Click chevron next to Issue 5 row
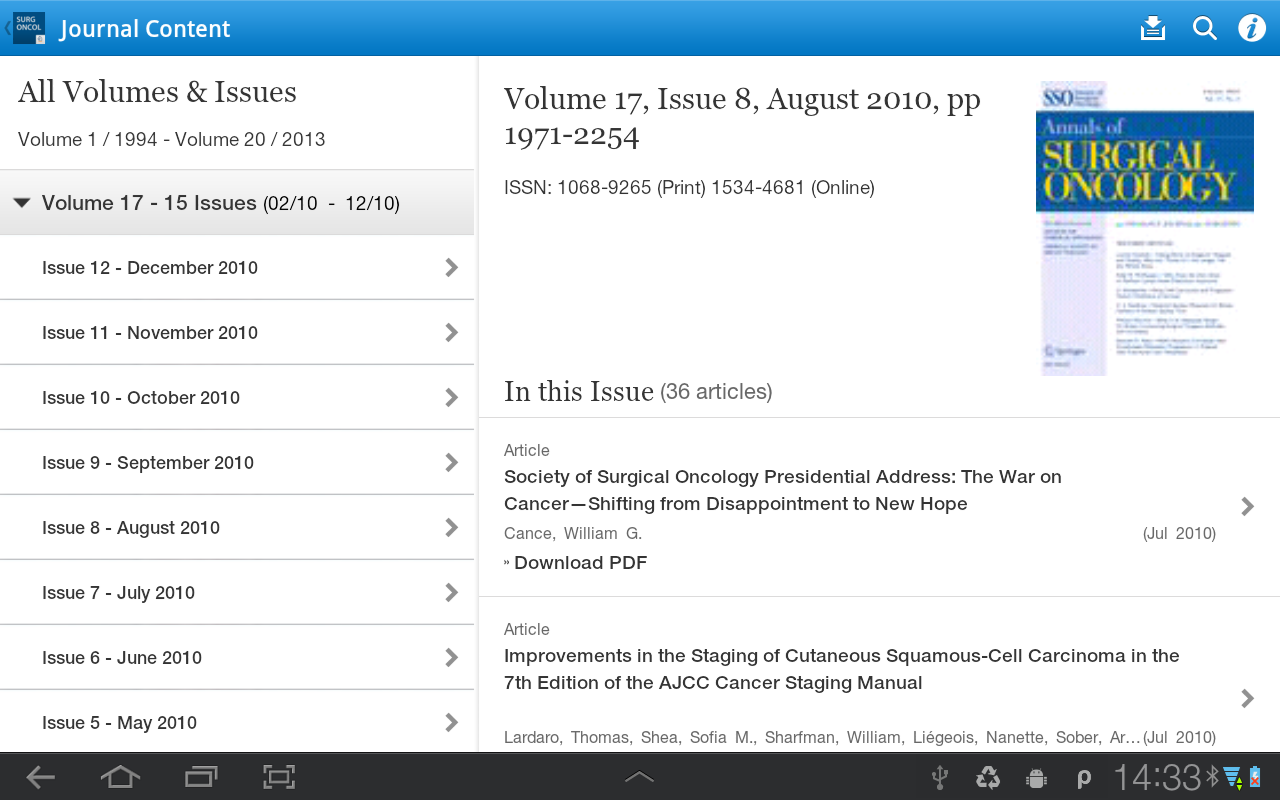 pos(452,722)
